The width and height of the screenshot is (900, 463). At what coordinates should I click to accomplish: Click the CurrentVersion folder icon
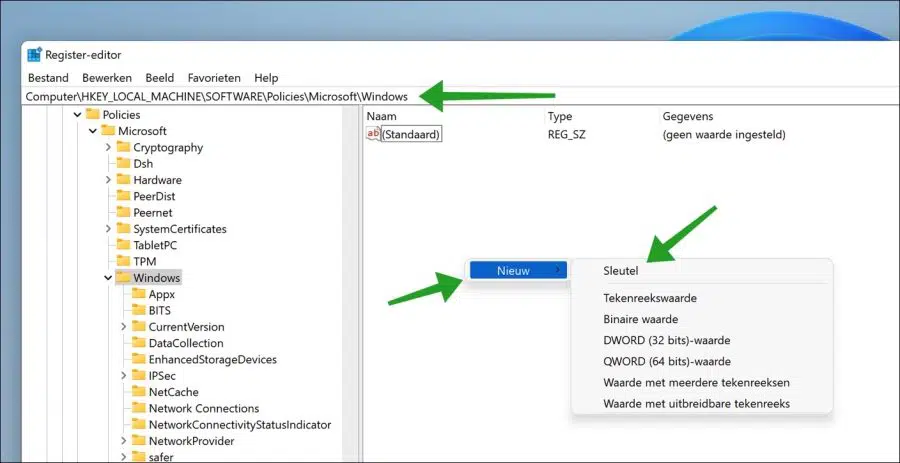(138, 326)
